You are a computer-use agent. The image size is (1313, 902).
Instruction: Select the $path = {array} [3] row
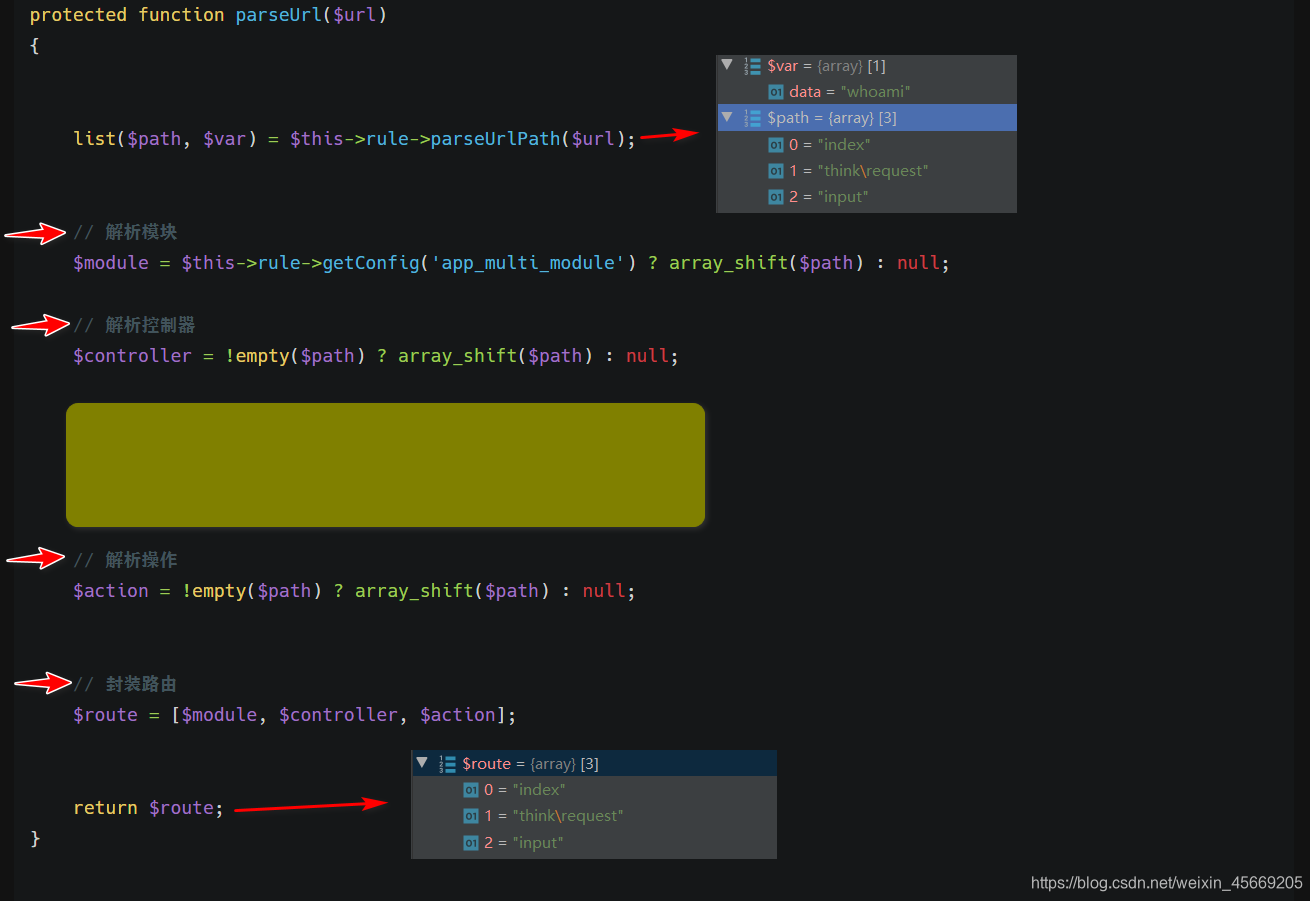click(867, 118)
